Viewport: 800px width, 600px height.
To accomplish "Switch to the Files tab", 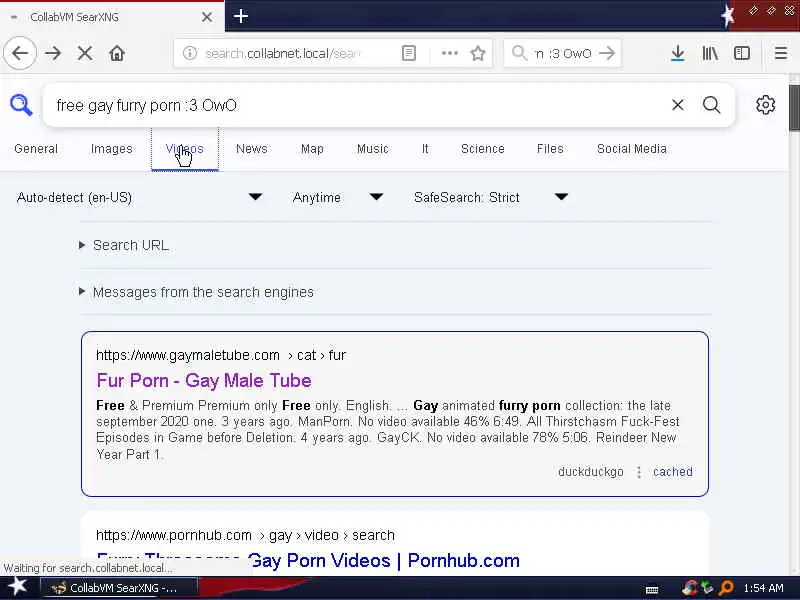I will [550, 149].
